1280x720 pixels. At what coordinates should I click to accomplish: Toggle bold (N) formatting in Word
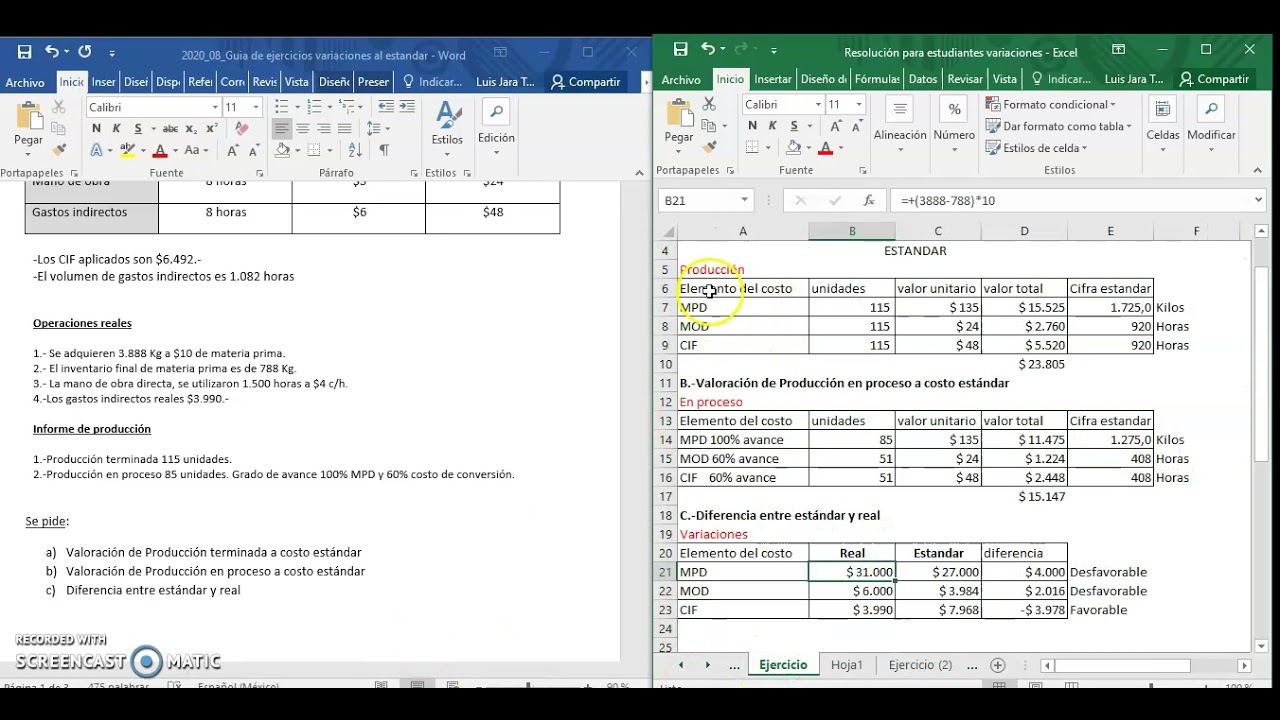coord(96,128)
